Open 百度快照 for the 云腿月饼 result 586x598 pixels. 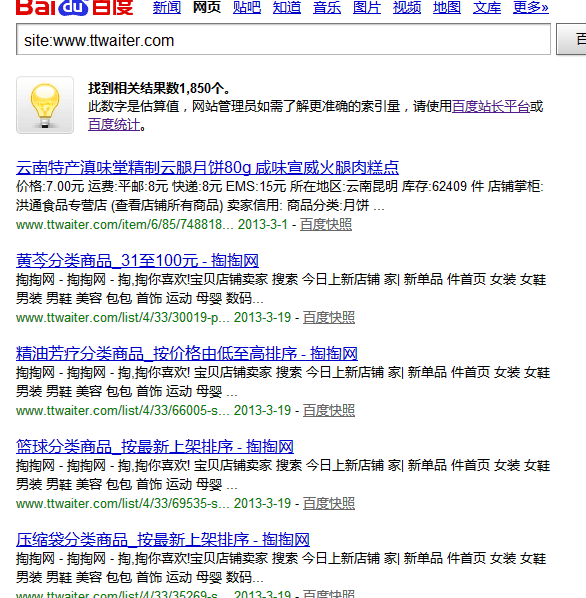[326, 225]
